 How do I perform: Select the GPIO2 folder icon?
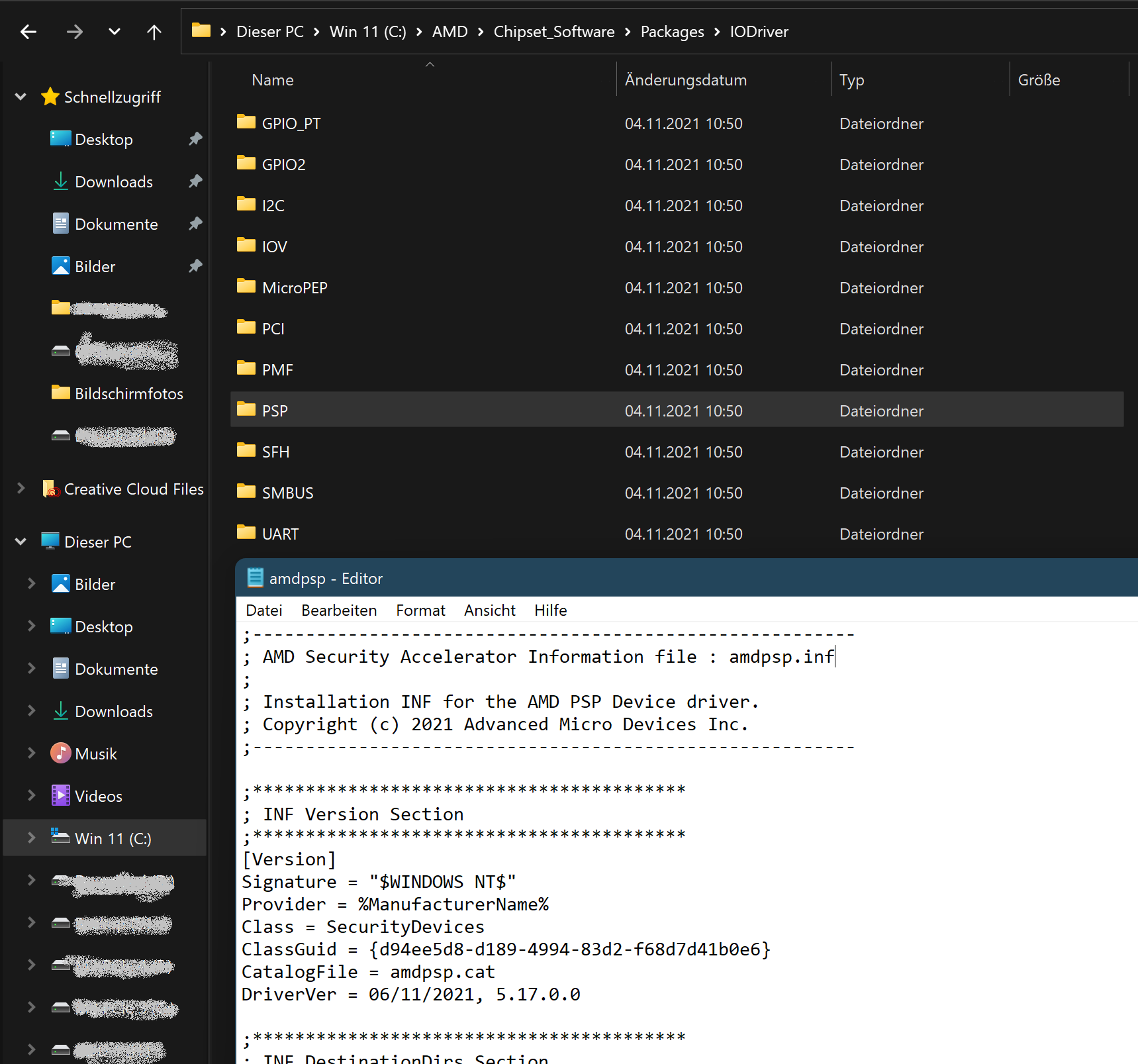coord(246,163)
